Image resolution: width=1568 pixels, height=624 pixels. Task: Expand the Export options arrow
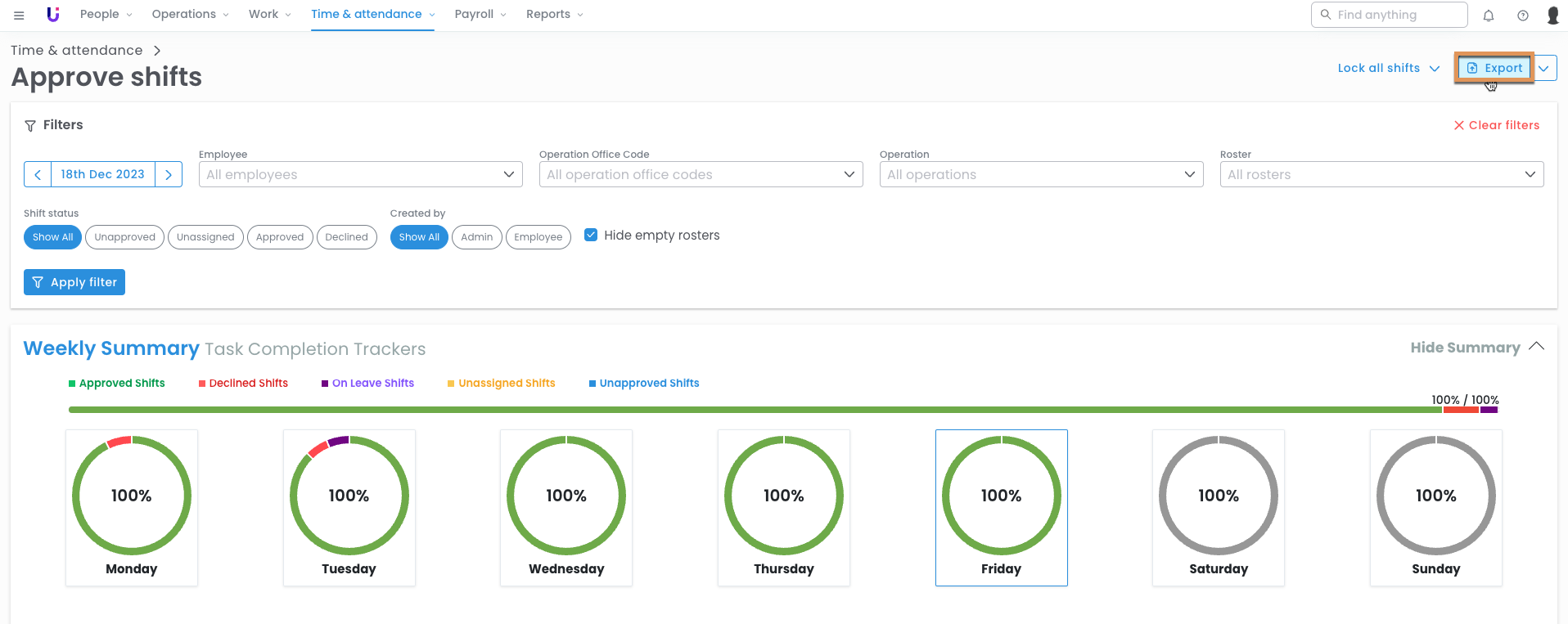[x=1544, y=68]
